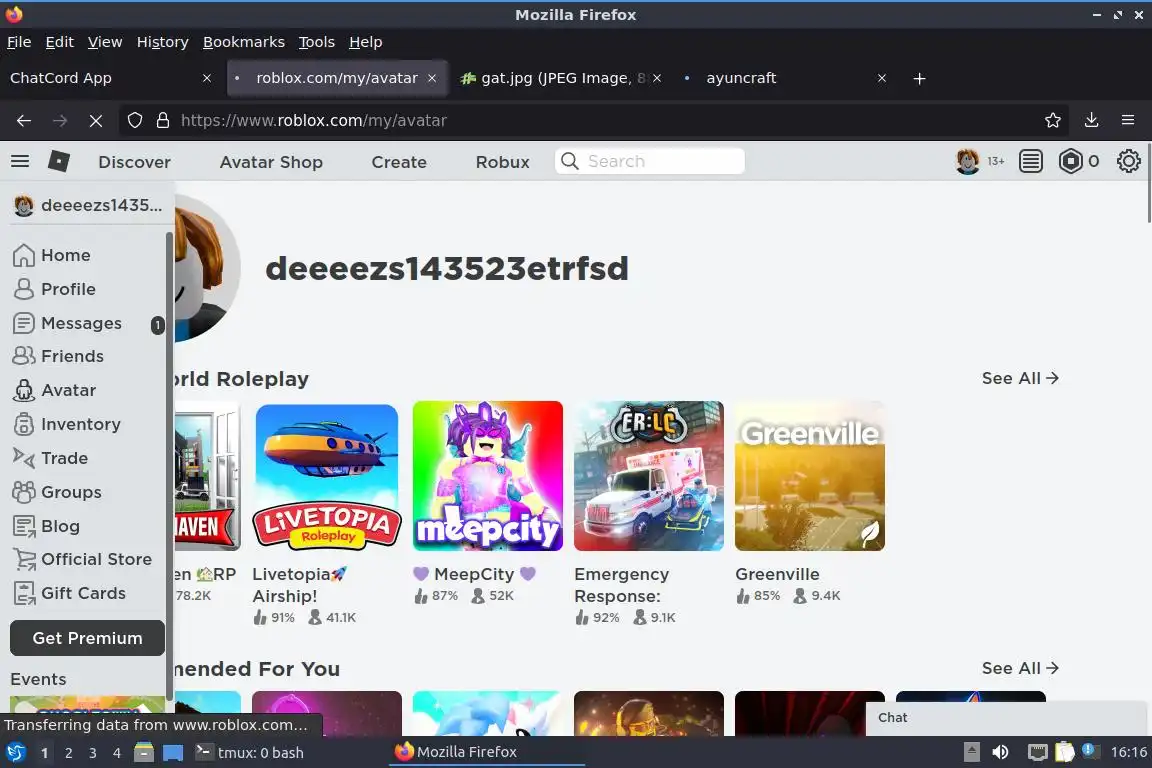Open the Create nav item
The height and width of the screenshot is (768, 1152).
[x=399, y=162]
